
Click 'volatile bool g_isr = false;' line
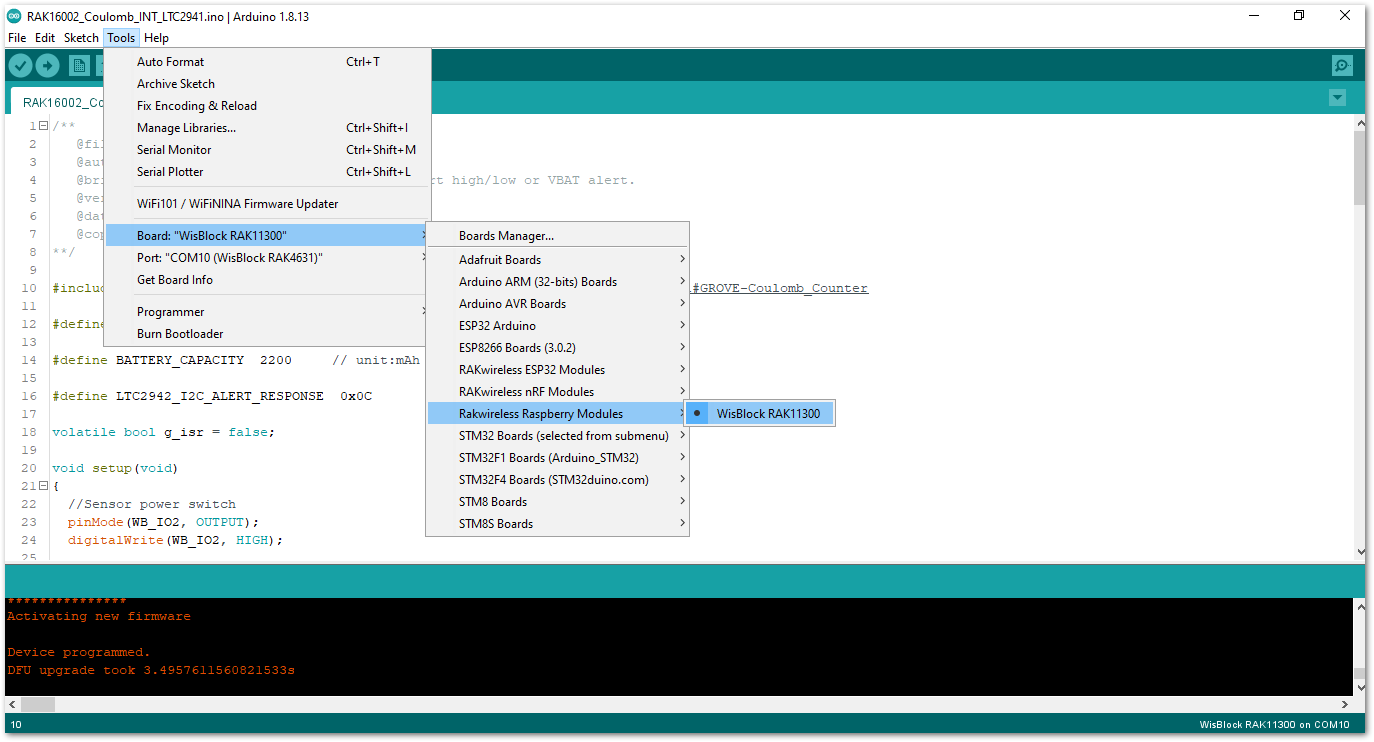[x=163, y=432]
